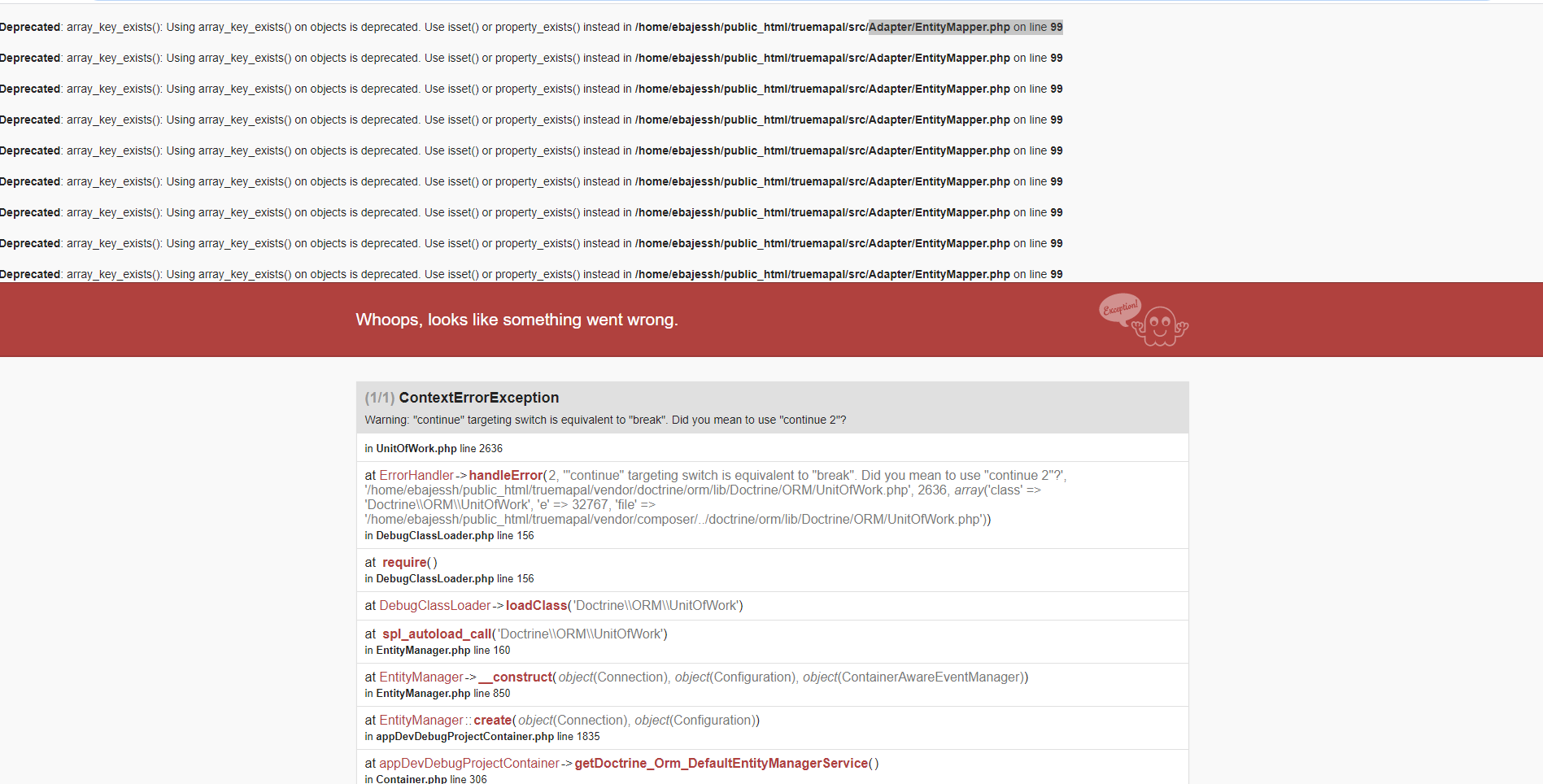Click the ContextErrorException heading
Image resolution: width=1543 pixels, height=784 pixels.
[478, 398]
